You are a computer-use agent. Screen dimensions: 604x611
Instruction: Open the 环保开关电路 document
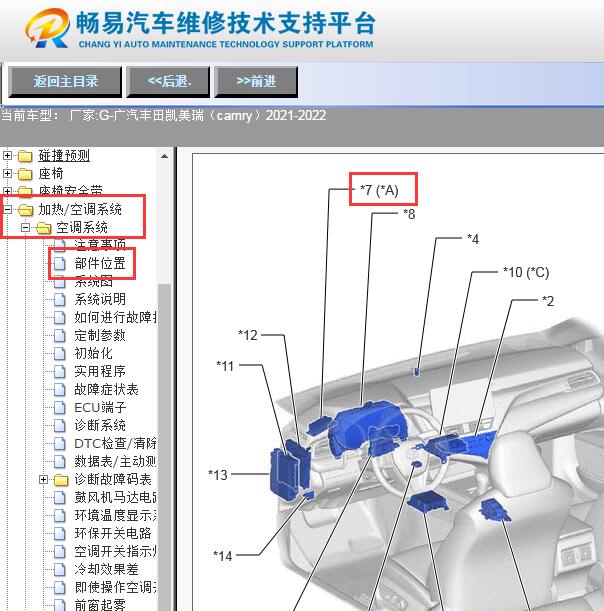click(113, 533)
